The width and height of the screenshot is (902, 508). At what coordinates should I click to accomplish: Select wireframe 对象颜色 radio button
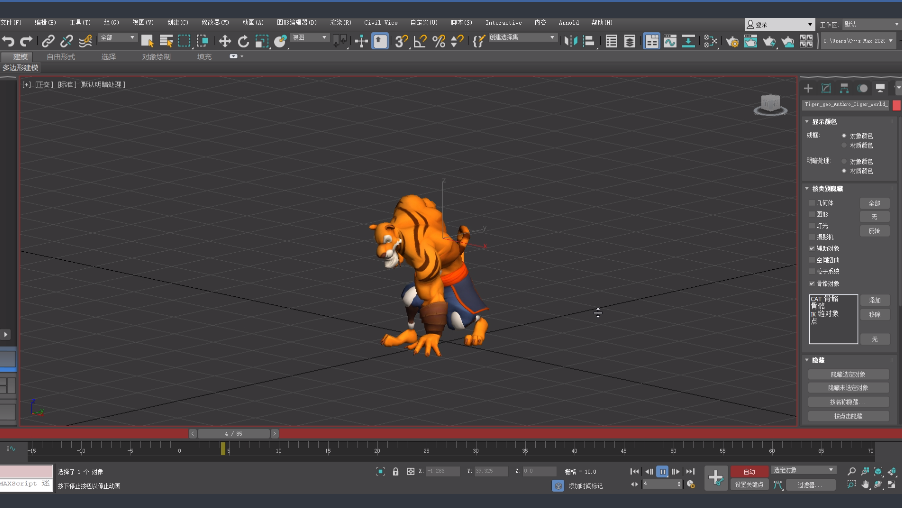point(844,136)
